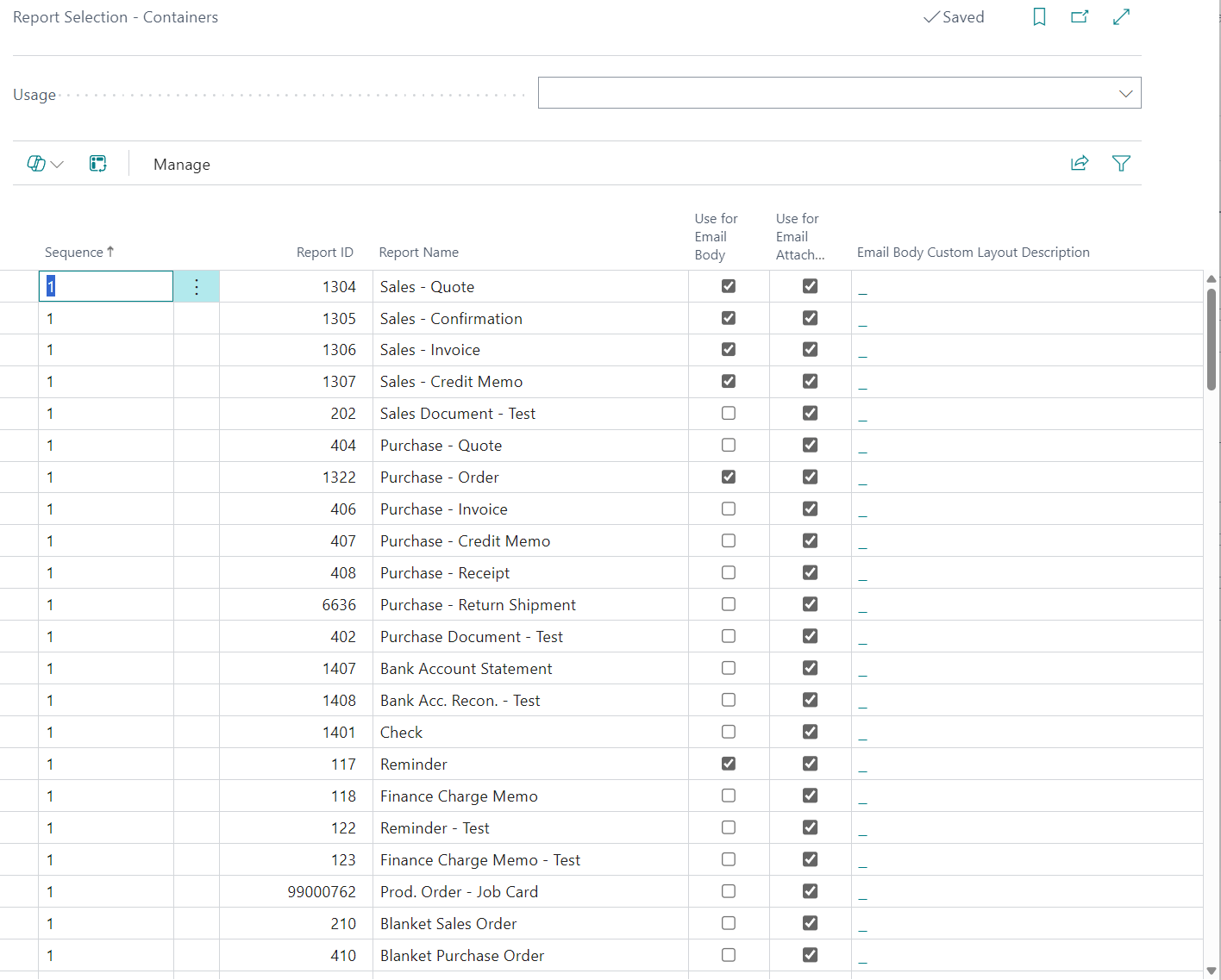The width and height of the screenshot is (1221, 980).
Task: Click the Report ID column header
Action: (324, 253)
